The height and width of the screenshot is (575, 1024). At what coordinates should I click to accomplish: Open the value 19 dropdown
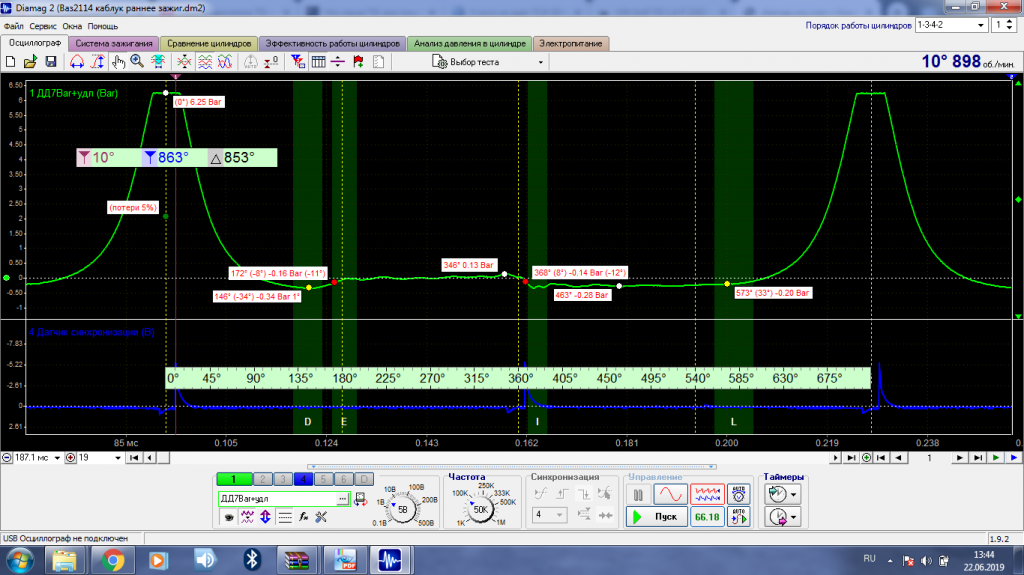[118, 458]
